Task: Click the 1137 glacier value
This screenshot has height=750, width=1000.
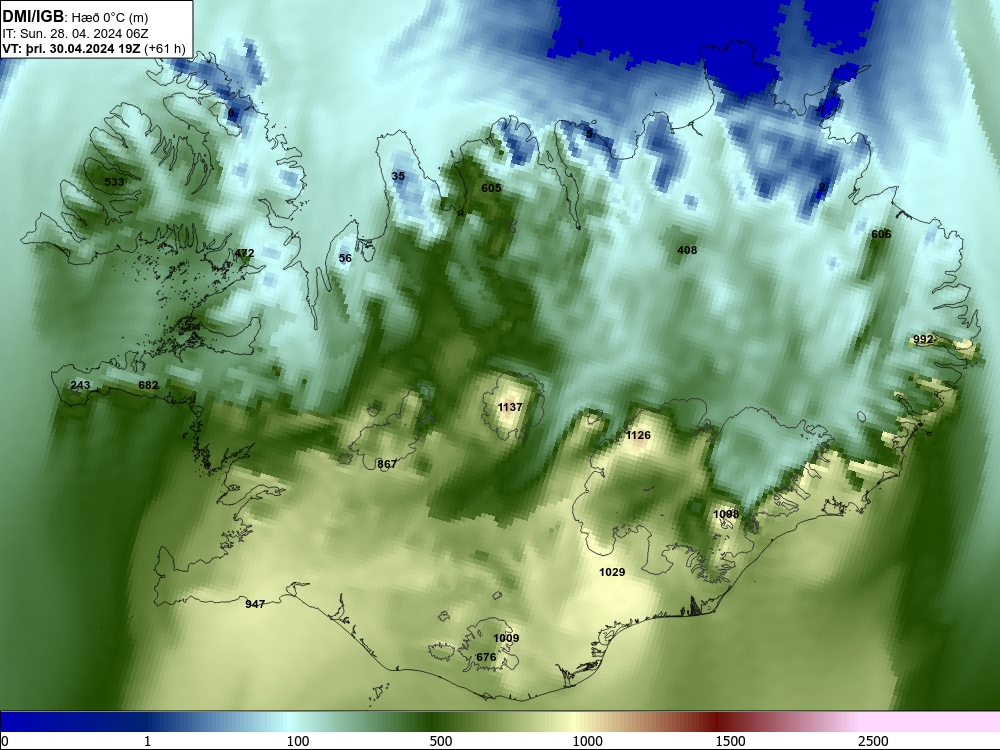Action: [x=510, y=408]
